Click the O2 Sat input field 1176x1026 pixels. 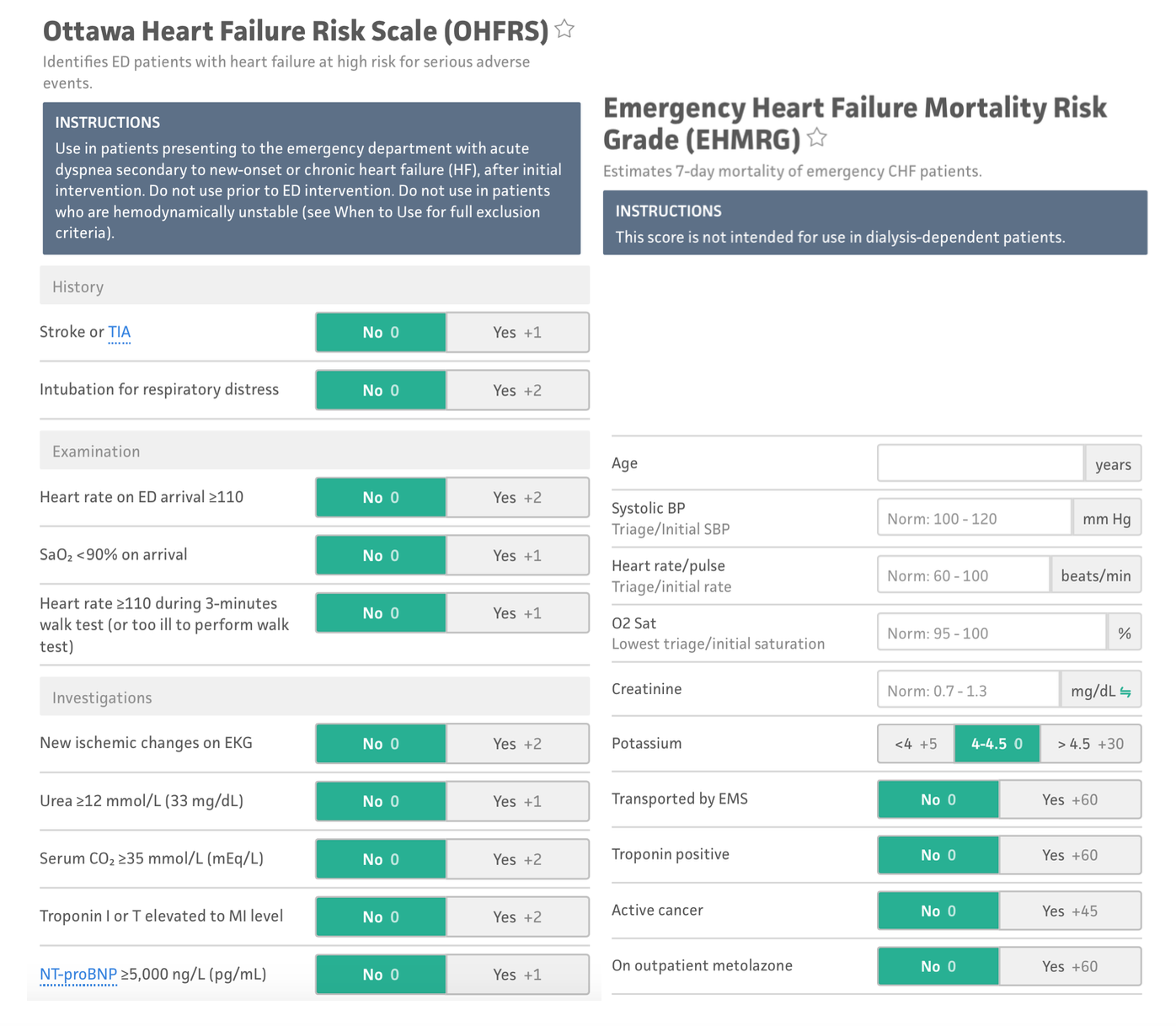click(x=992, y=633)
